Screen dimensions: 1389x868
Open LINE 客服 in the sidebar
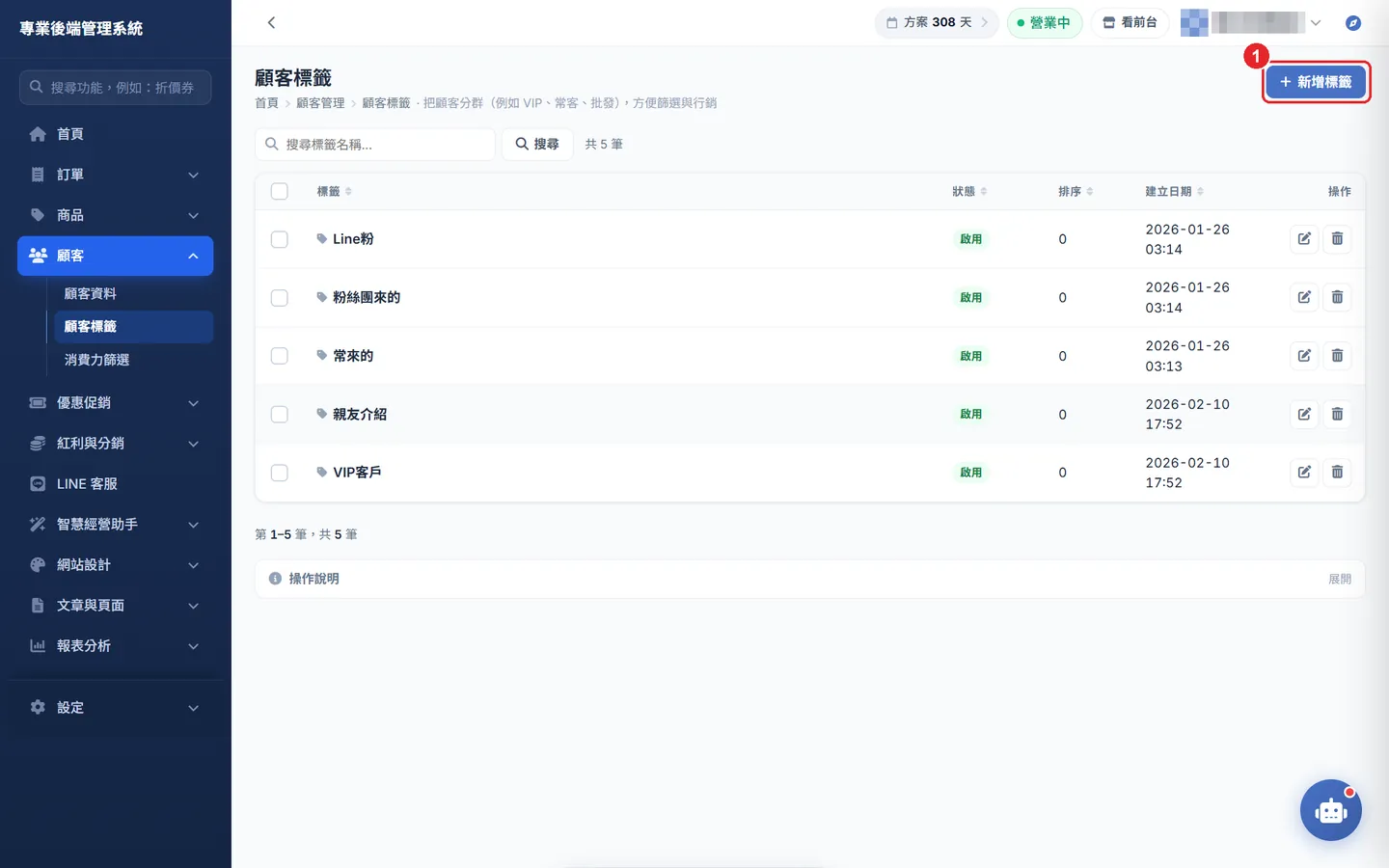point(116,483)
